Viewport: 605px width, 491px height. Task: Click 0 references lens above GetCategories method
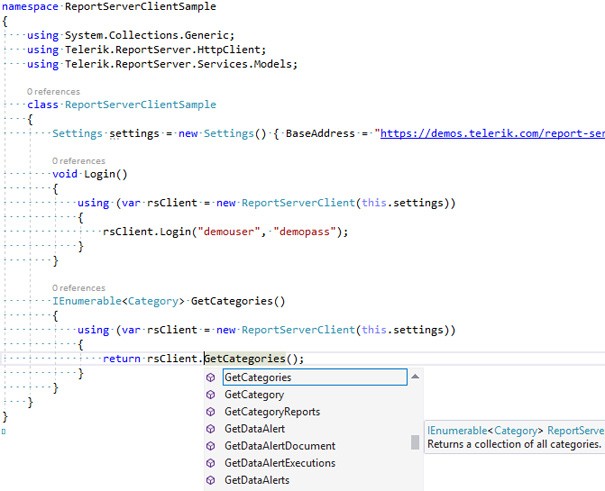tap(79, 288)
